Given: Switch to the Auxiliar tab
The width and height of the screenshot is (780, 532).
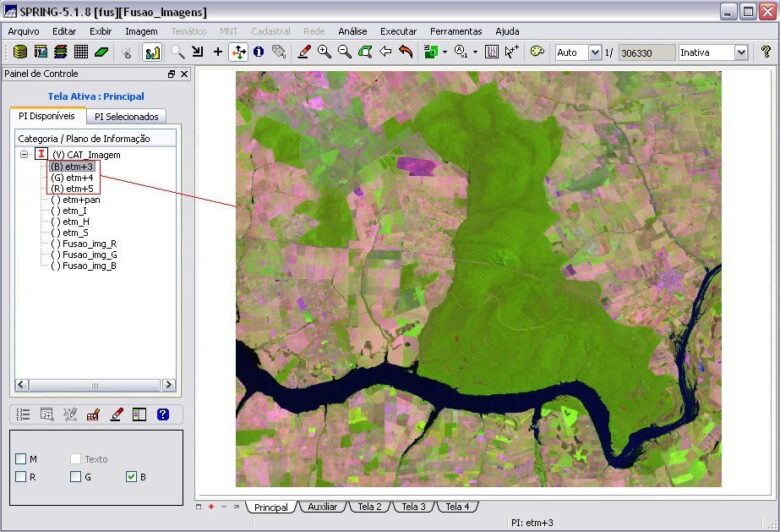Looking at the screenshot, I should pos(322,507).
